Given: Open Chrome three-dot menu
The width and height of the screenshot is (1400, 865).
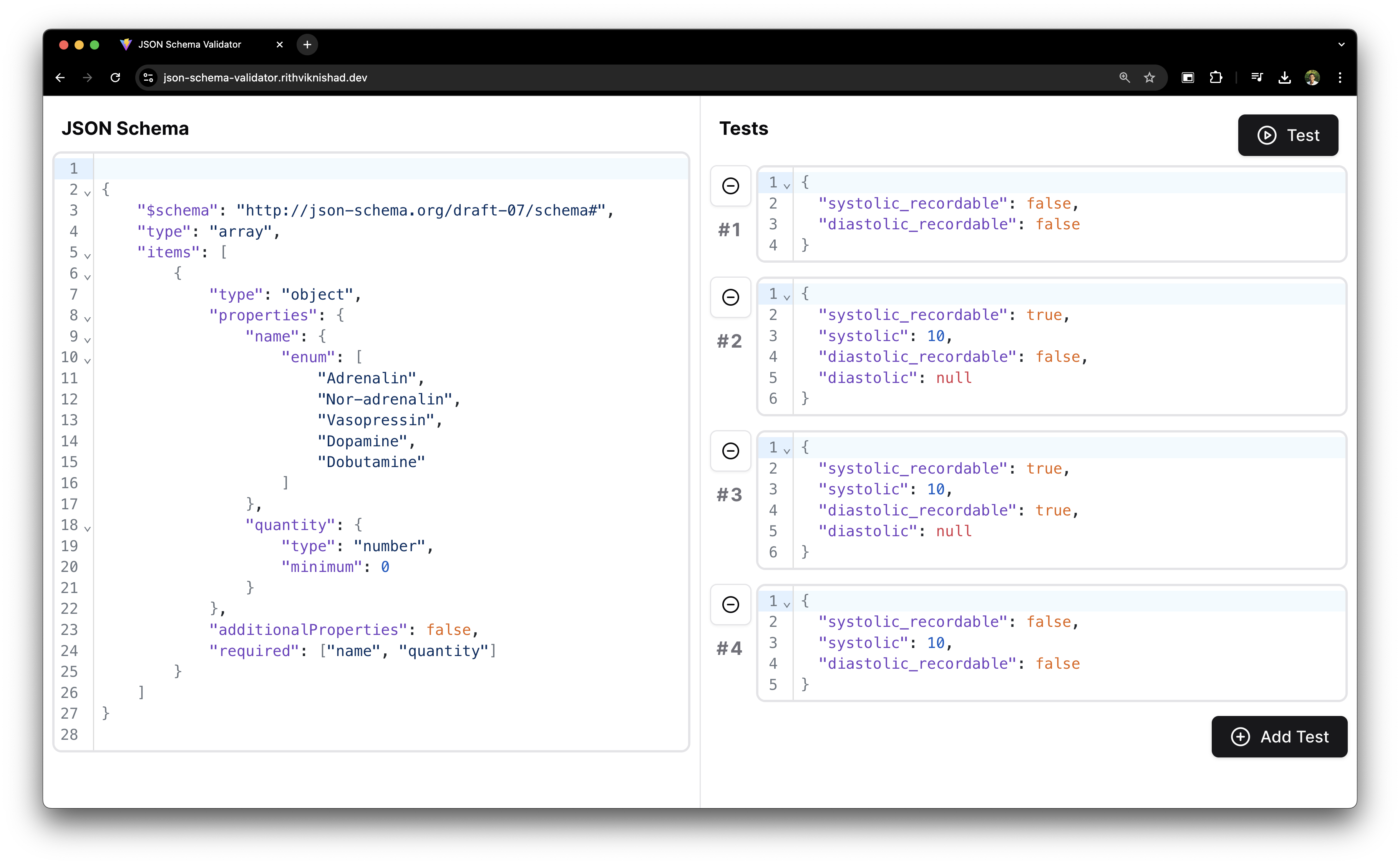Looking at the screenshot, I should point(1340,78).
